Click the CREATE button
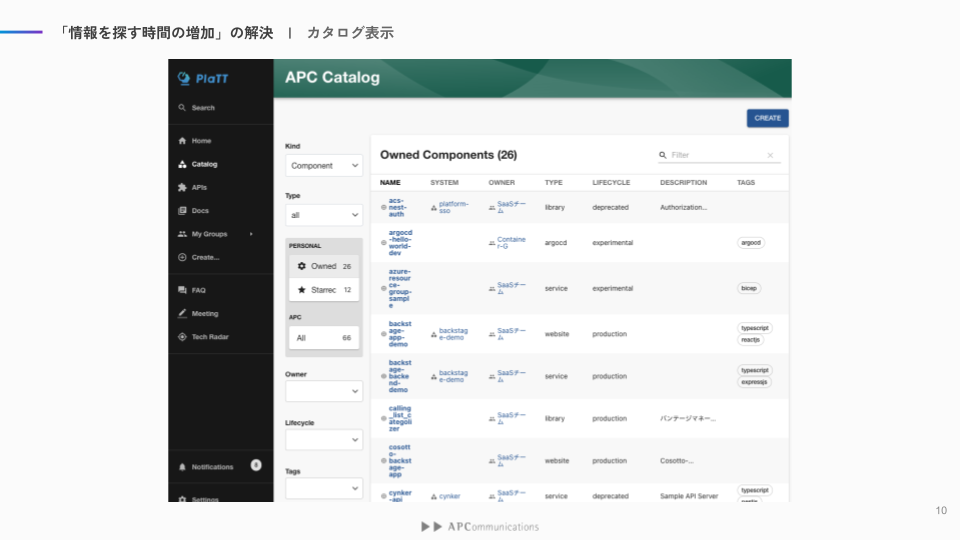 tap(768, 118)
